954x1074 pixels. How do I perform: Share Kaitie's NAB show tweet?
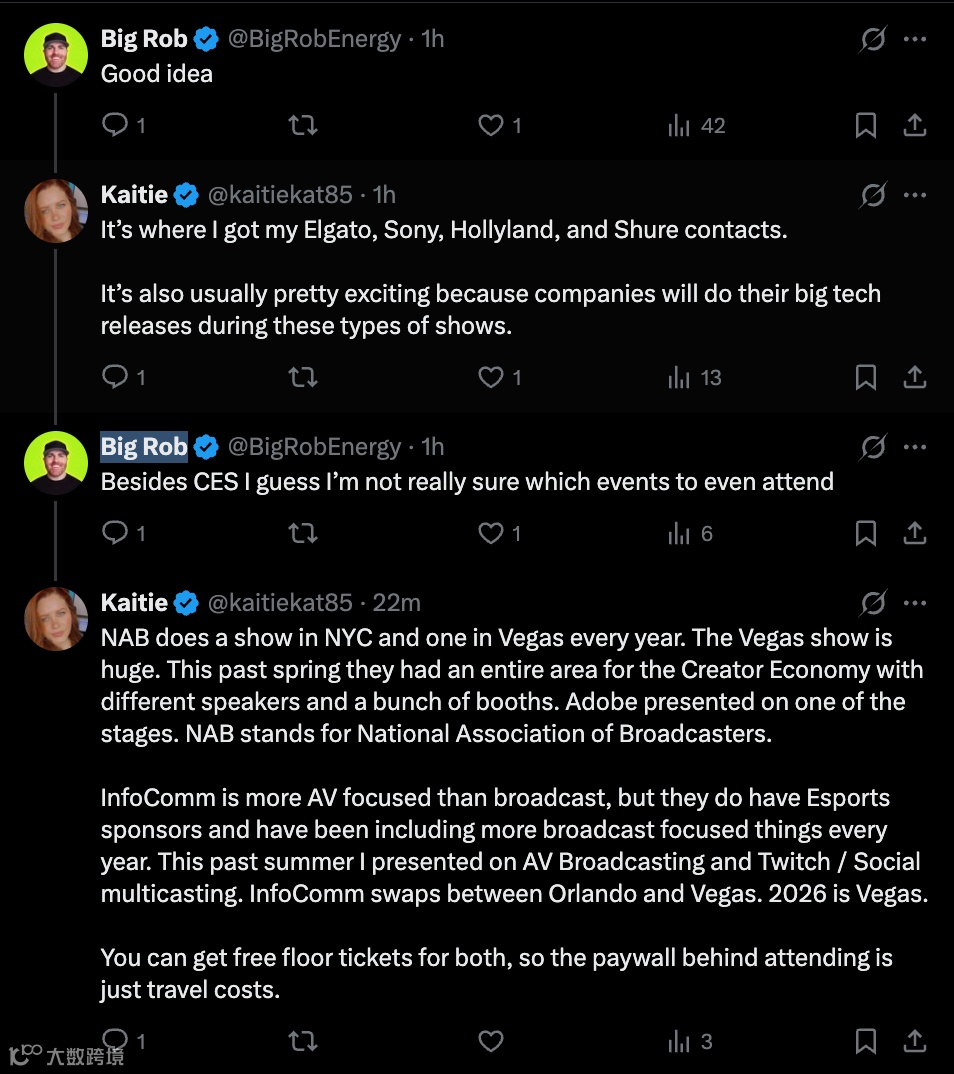[914, 1041]
